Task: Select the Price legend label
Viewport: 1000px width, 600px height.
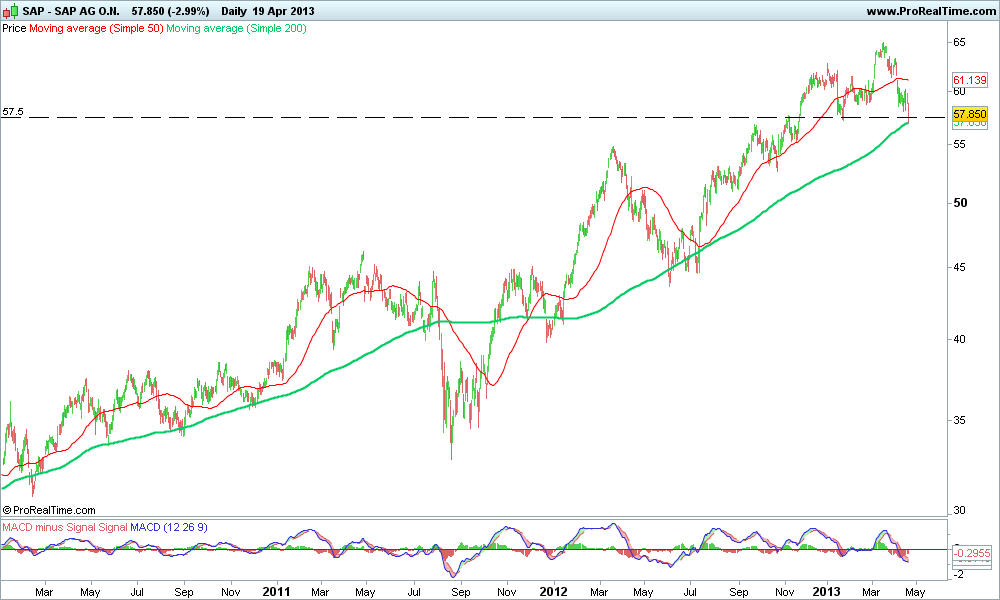Action: point(14,28)
